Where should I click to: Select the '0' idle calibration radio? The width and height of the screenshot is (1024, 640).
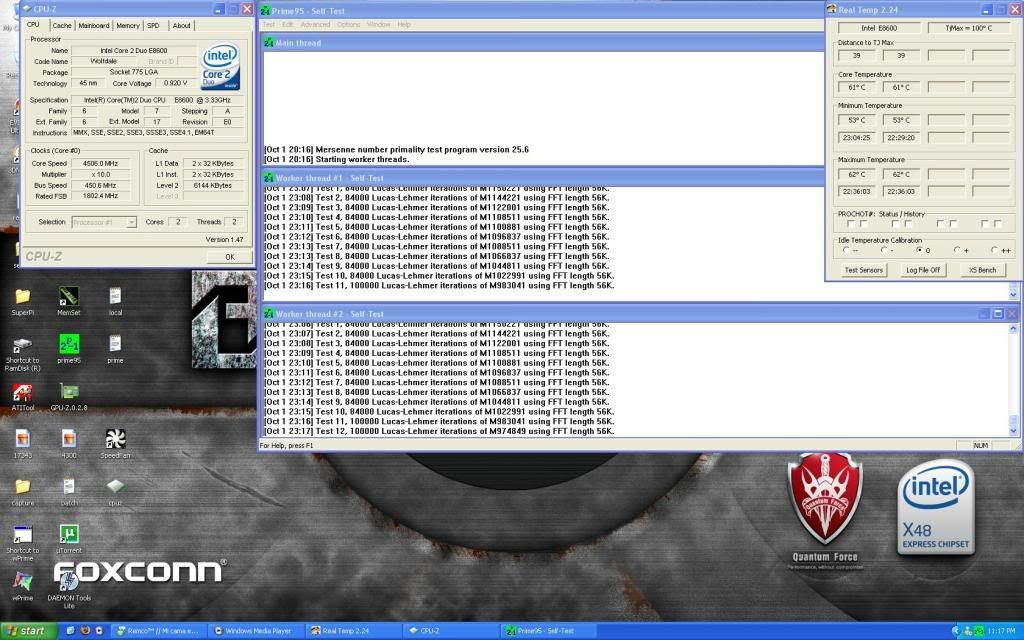tap(920, 250)
